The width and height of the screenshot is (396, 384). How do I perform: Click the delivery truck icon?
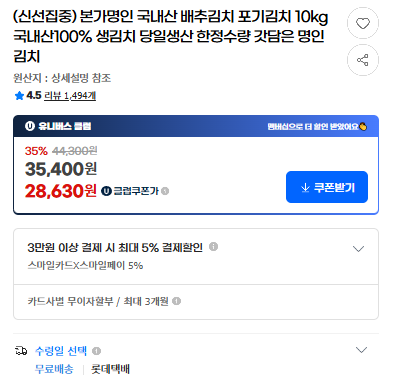[21, 351]
